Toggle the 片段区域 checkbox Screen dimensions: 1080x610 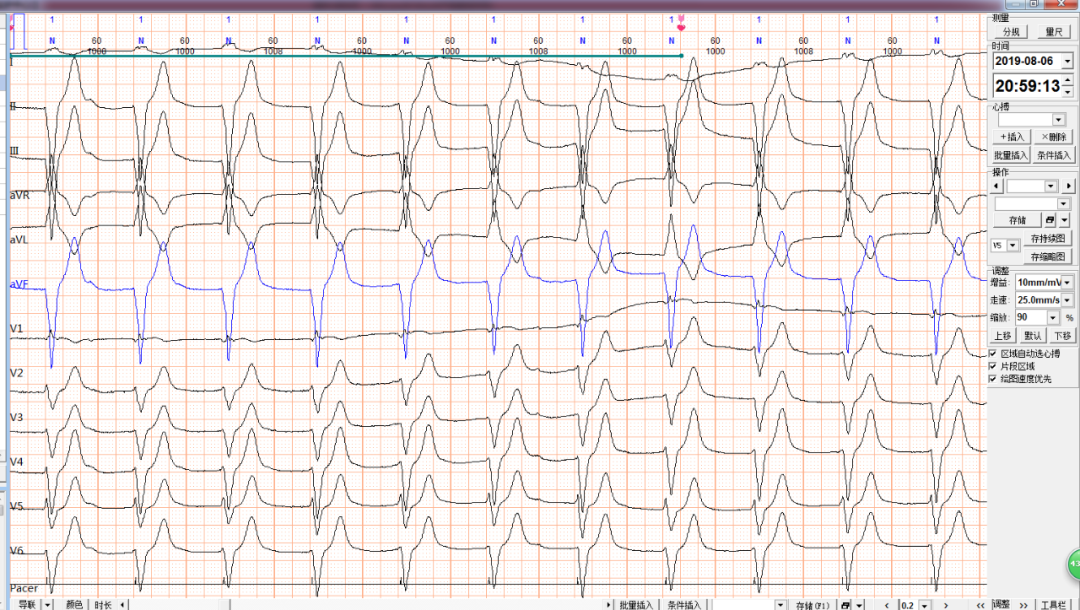pos(993,366)
